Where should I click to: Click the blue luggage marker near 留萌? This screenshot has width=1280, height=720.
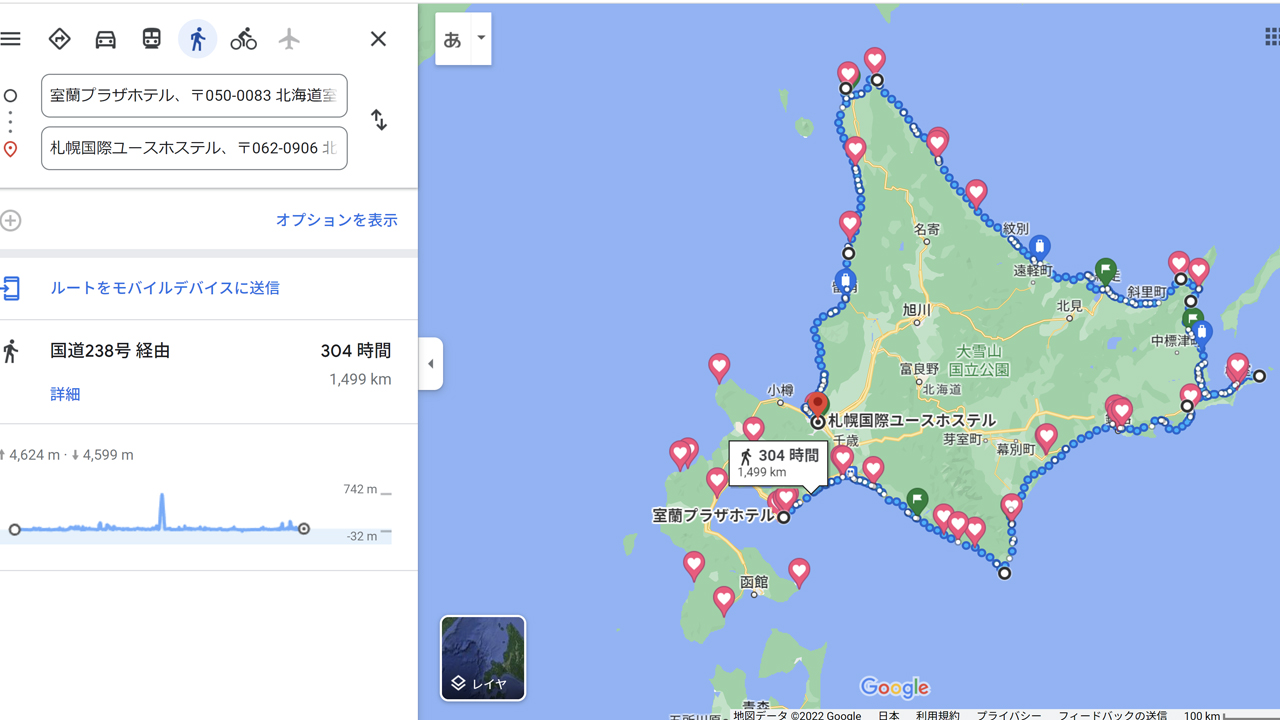[x=845, y=282]
